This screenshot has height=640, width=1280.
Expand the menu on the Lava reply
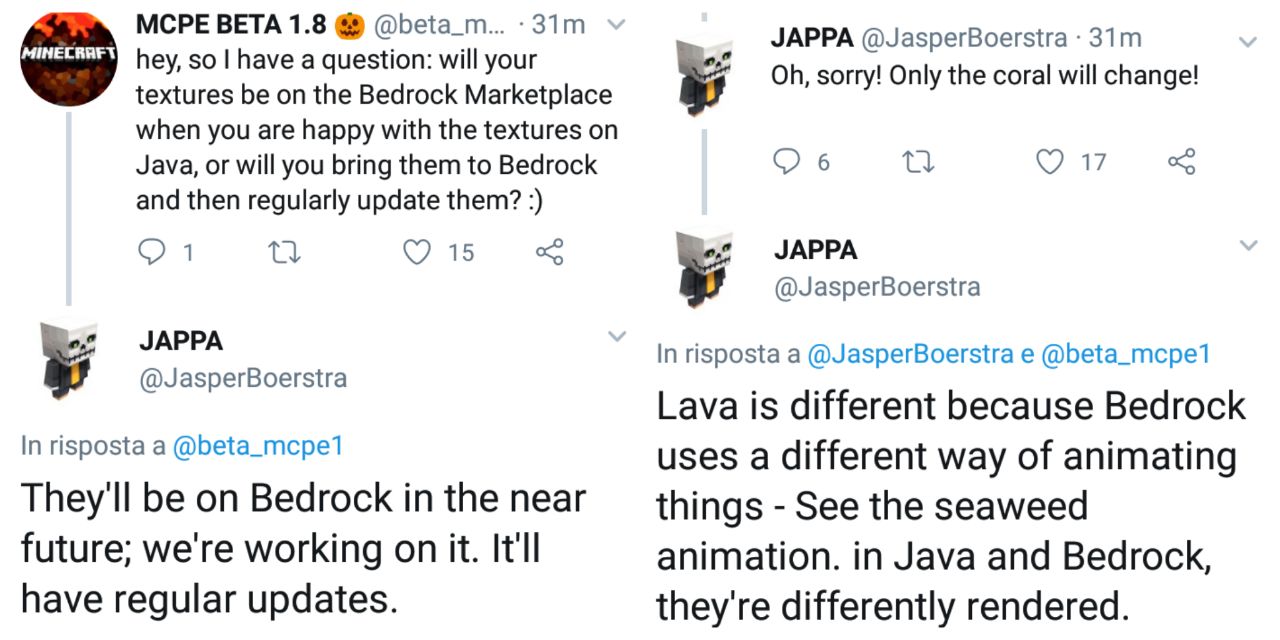1247,246
